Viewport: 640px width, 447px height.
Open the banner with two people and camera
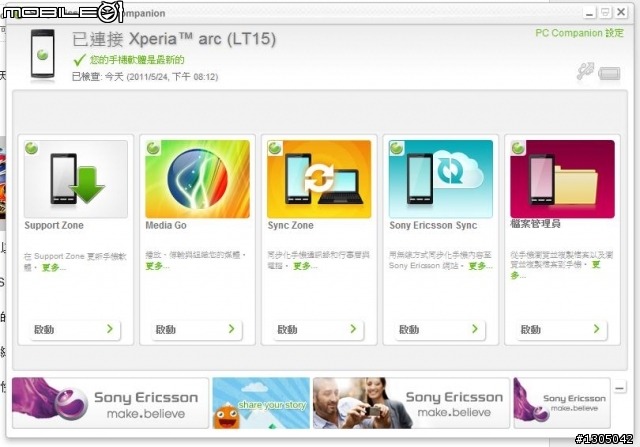(411, 403)
